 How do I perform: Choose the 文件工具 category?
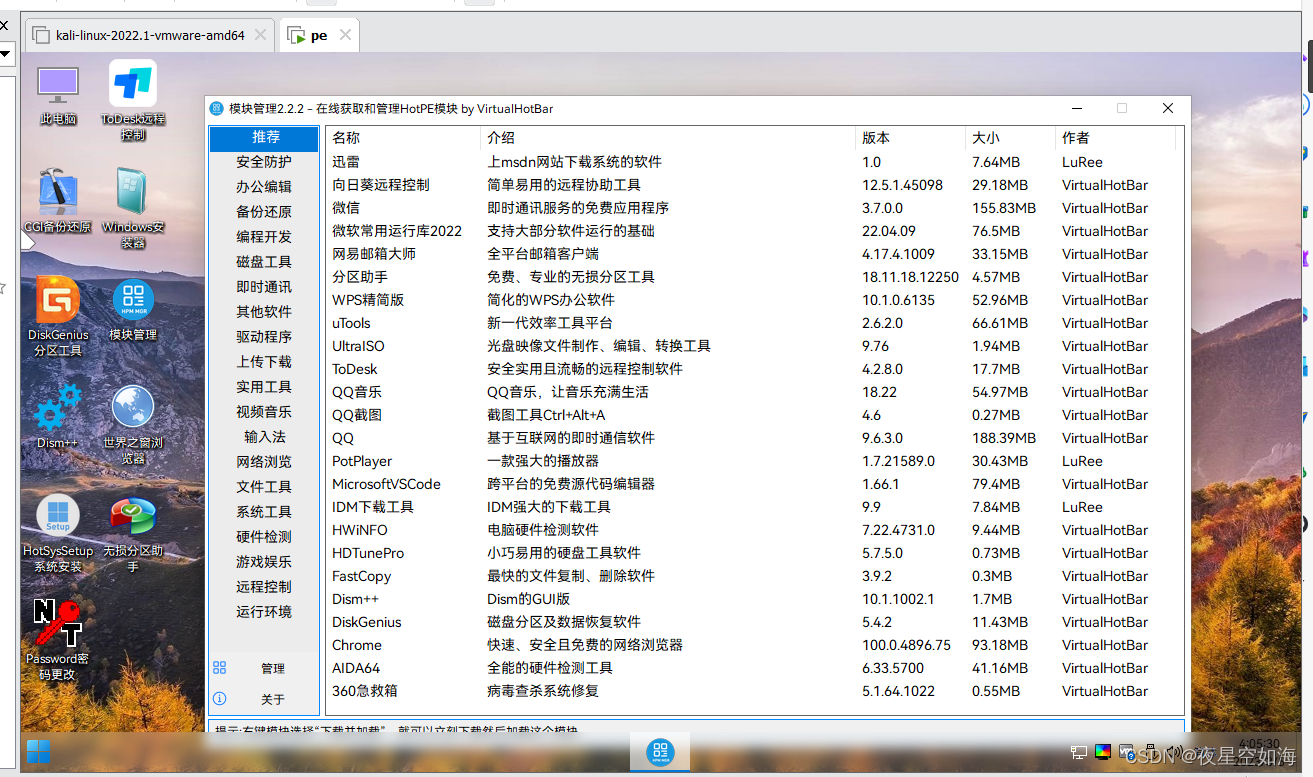pyautogui.click(x=265, y=487)
